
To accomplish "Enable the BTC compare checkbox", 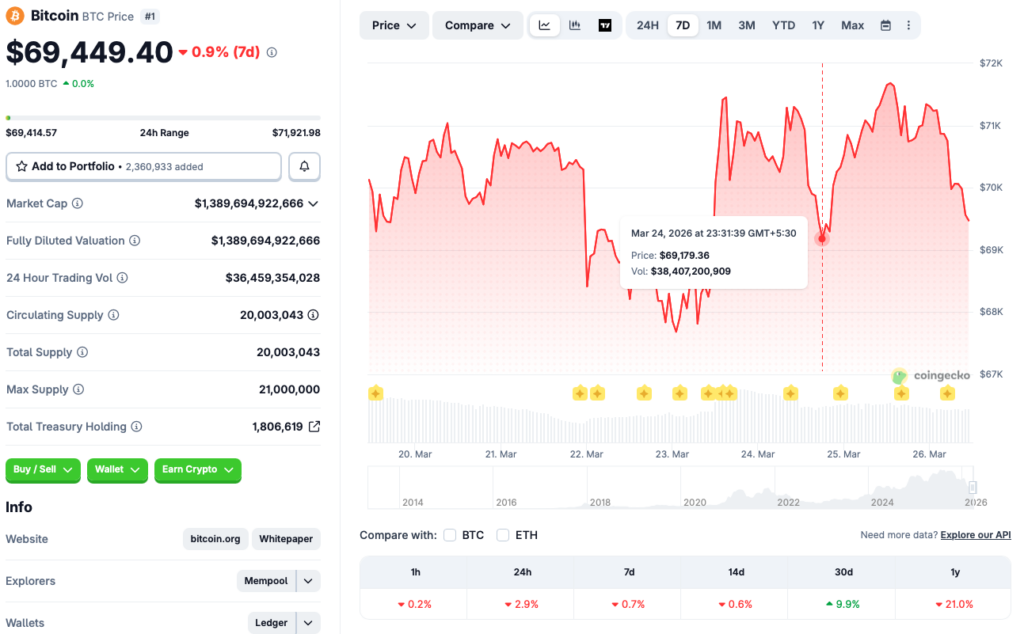I will pos(450,535).
